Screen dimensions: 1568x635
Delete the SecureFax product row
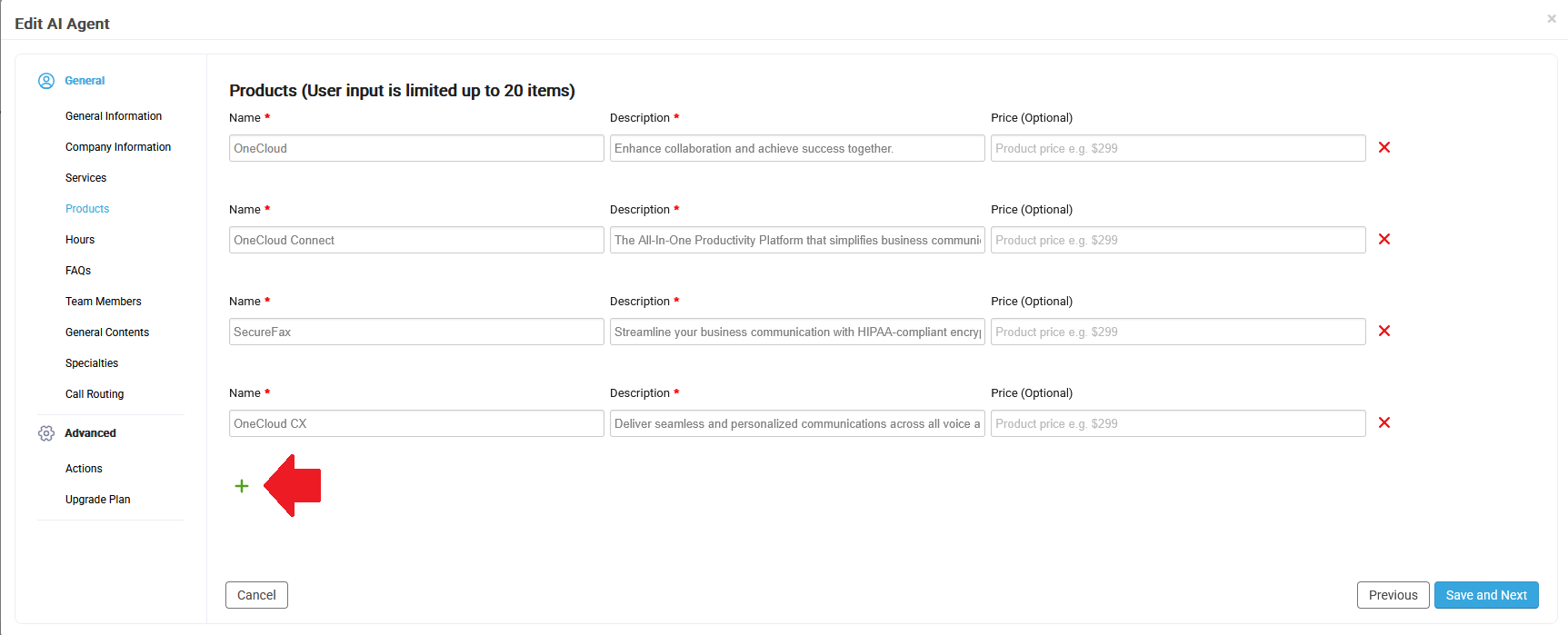tap(1384, 331)
